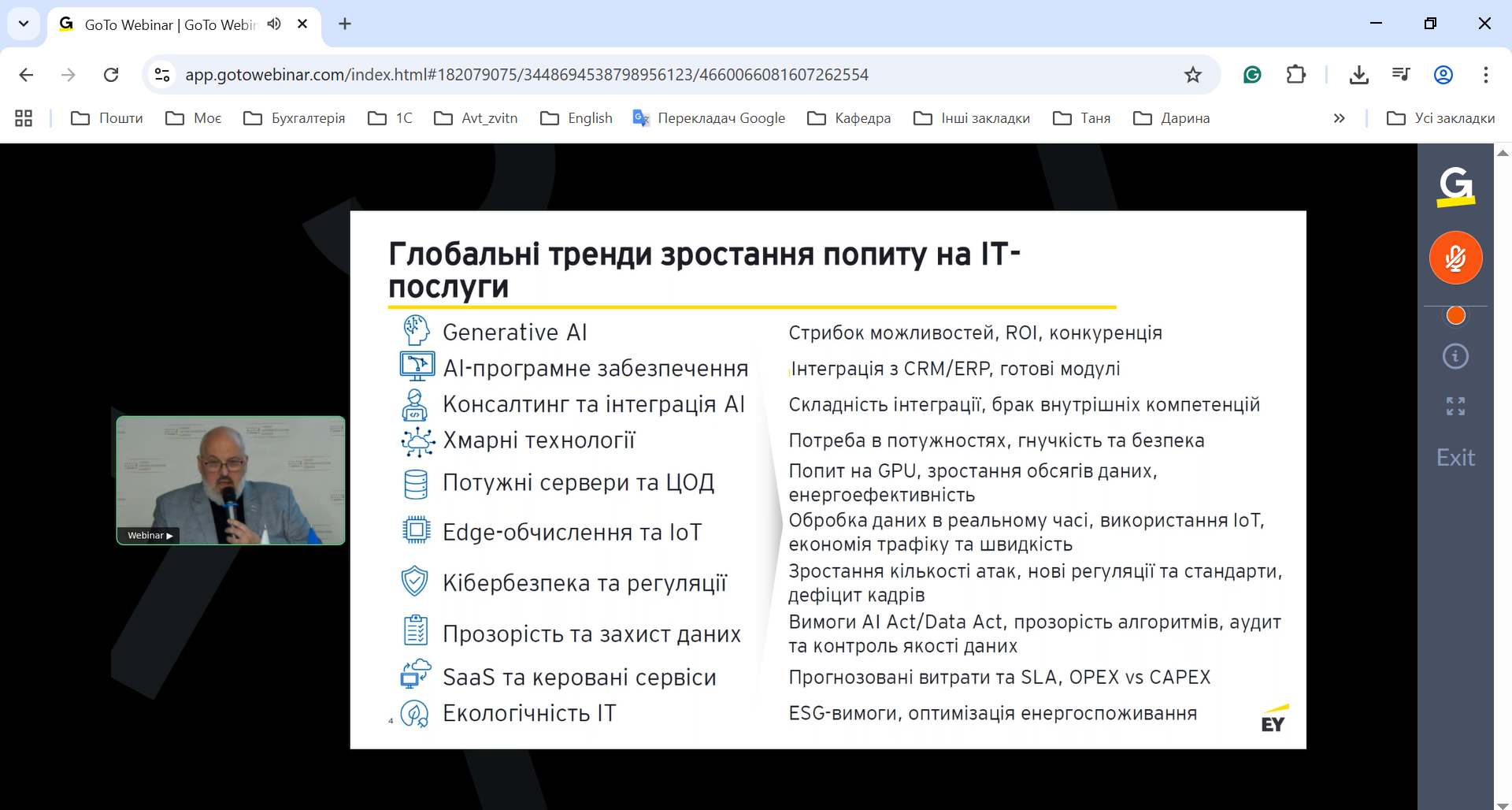The image size is (1512, 810).
Task: Bookmark this page with the star icon
Action: pos(1193,75)
